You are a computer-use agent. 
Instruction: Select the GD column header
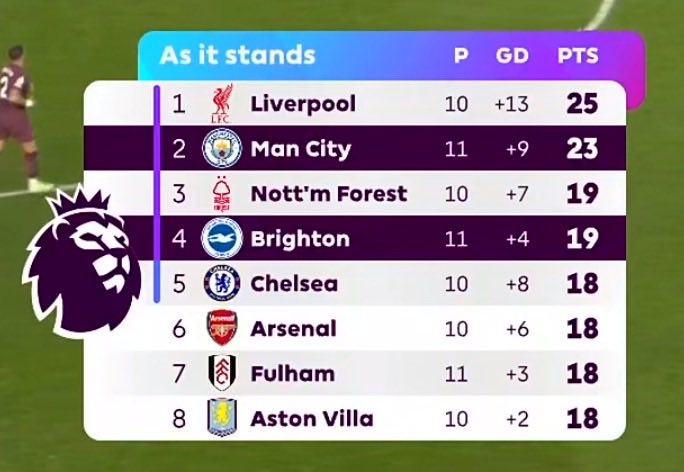(x=512, y=56)
